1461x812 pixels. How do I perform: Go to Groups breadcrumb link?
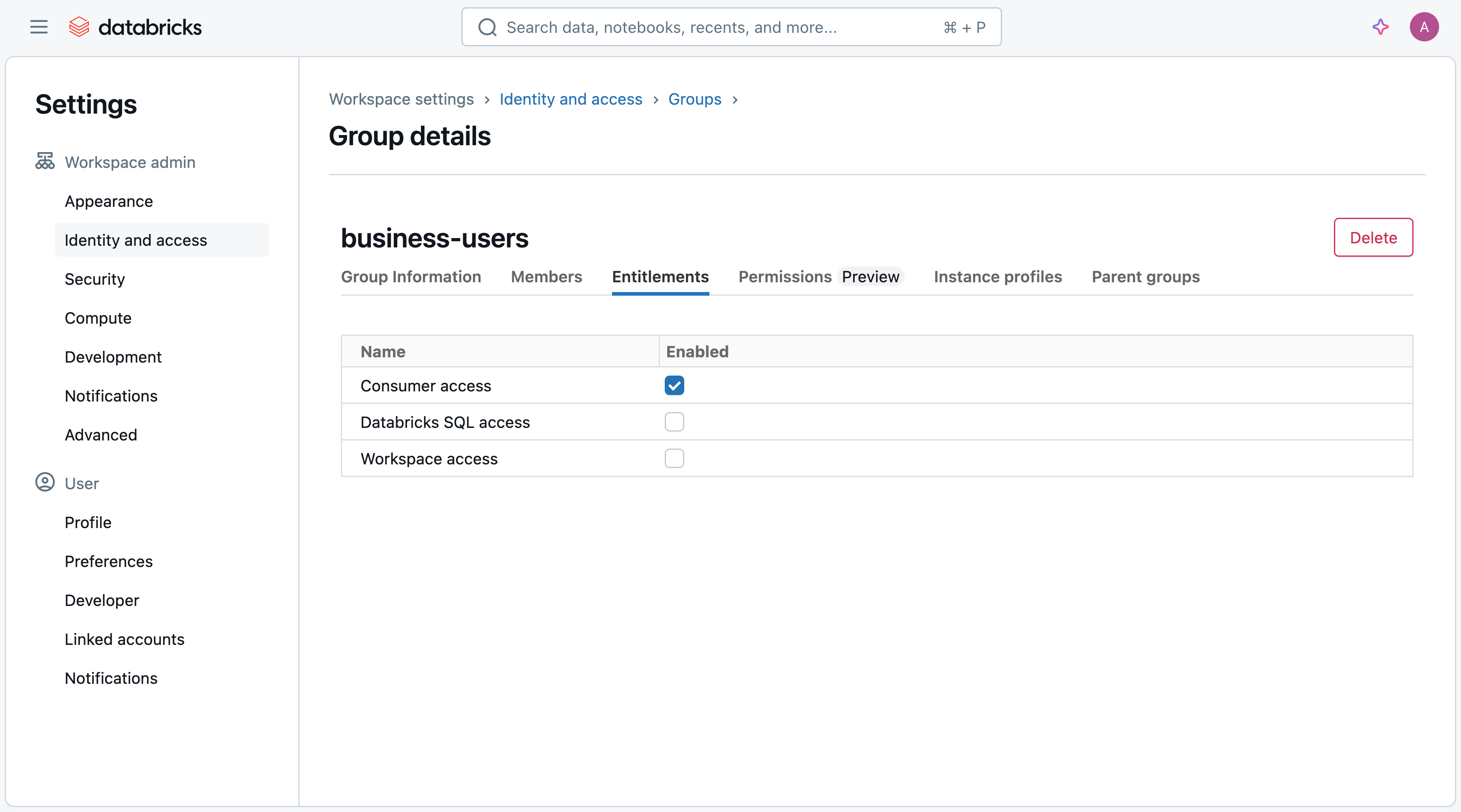[x=694, y=99]
